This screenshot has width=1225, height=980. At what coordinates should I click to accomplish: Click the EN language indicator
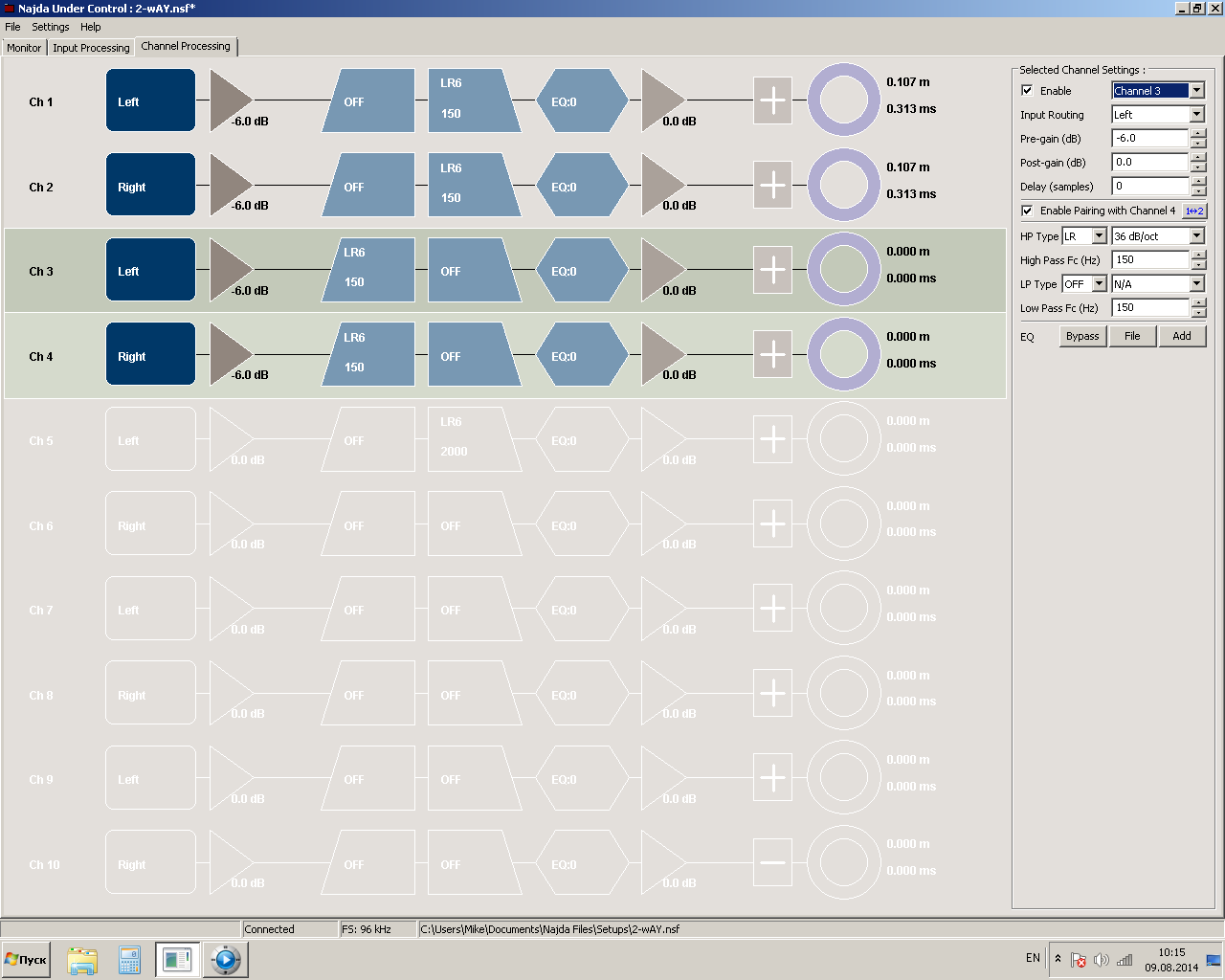[1033, 958]
